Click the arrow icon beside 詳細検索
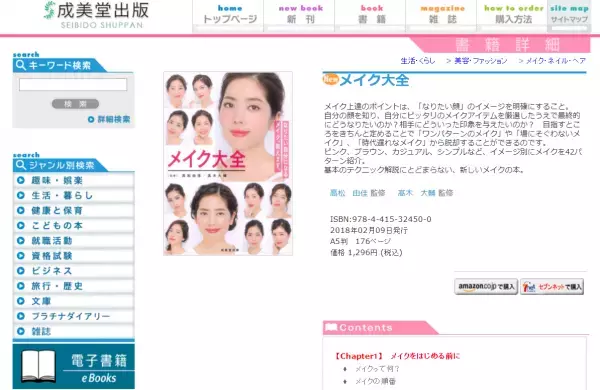 click(91, 119)
